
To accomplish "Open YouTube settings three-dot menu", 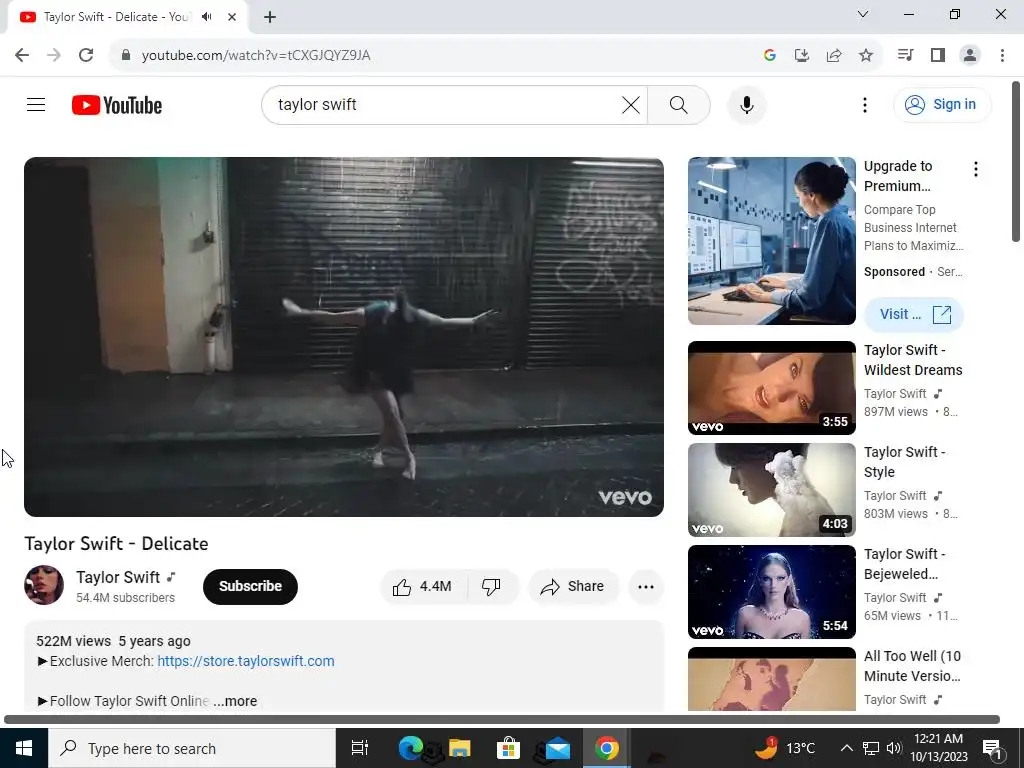I will point(865,104).
